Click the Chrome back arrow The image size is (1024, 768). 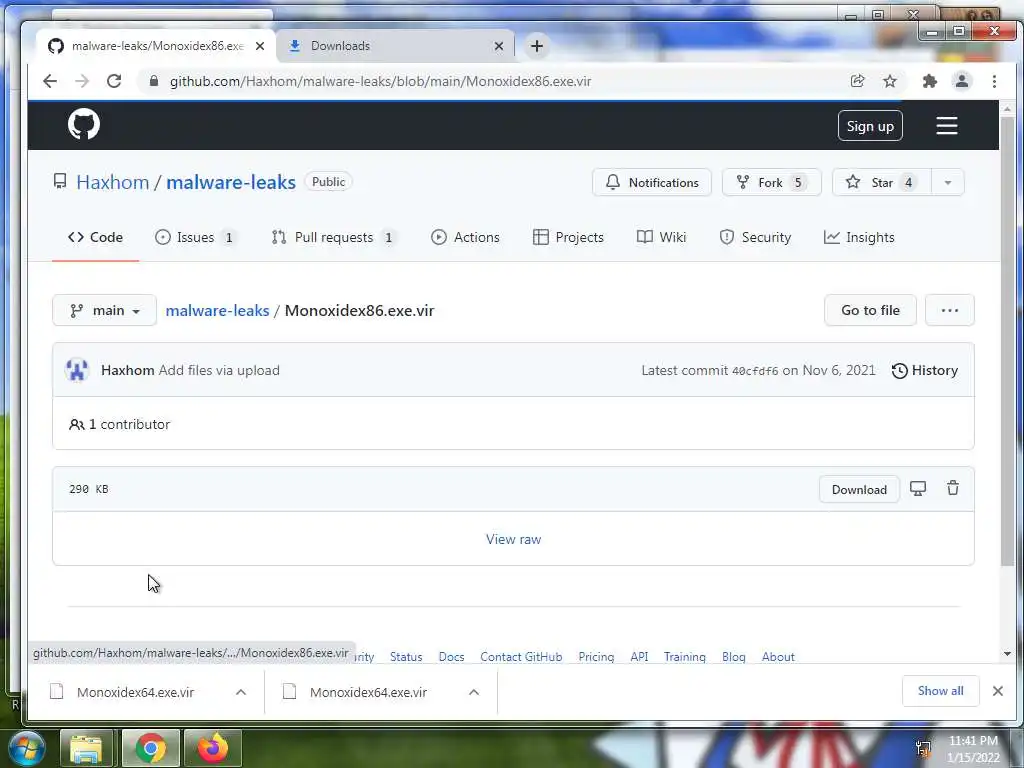pos(50,81)
